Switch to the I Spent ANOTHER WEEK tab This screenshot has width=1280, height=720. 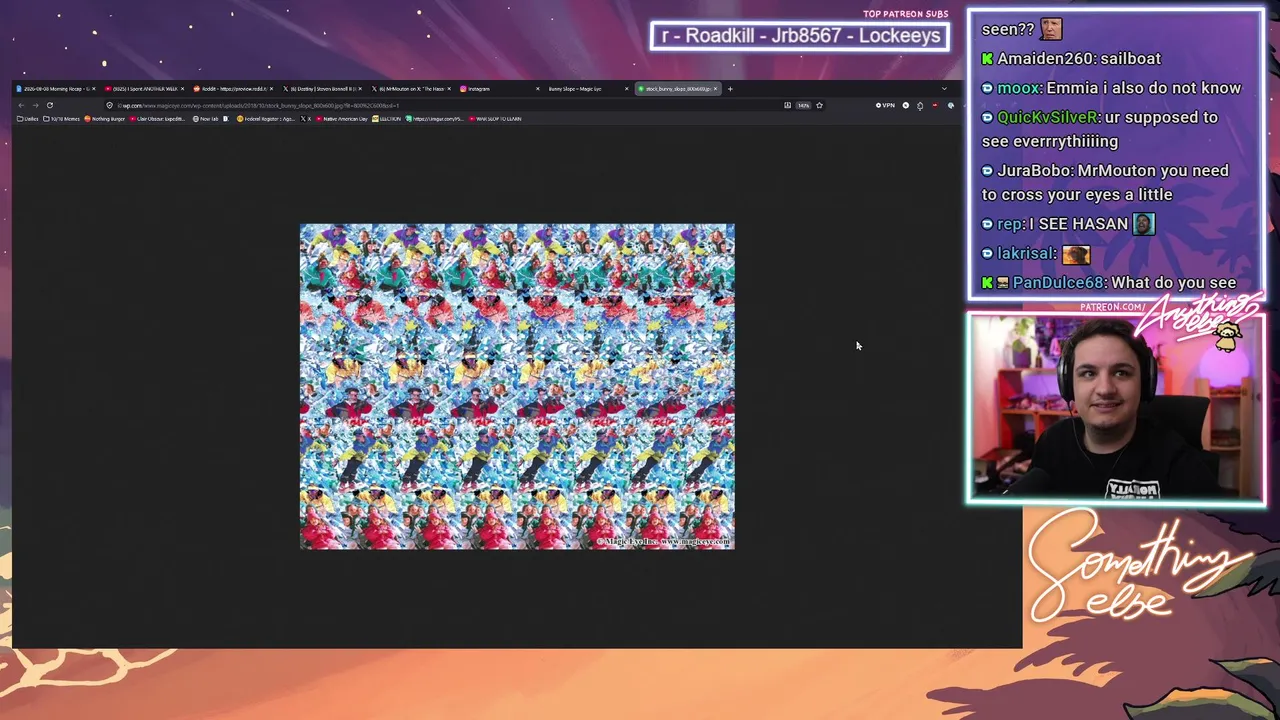144,89
